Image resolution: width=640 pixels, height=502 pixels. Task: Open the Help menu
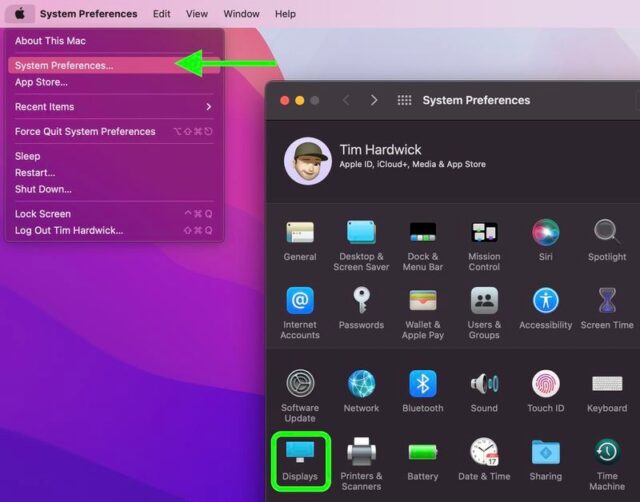(285, 14)
